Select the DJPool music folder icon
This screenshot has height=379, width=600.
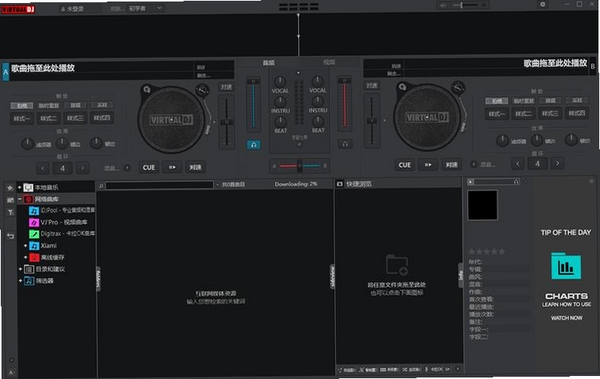(34, 211)
